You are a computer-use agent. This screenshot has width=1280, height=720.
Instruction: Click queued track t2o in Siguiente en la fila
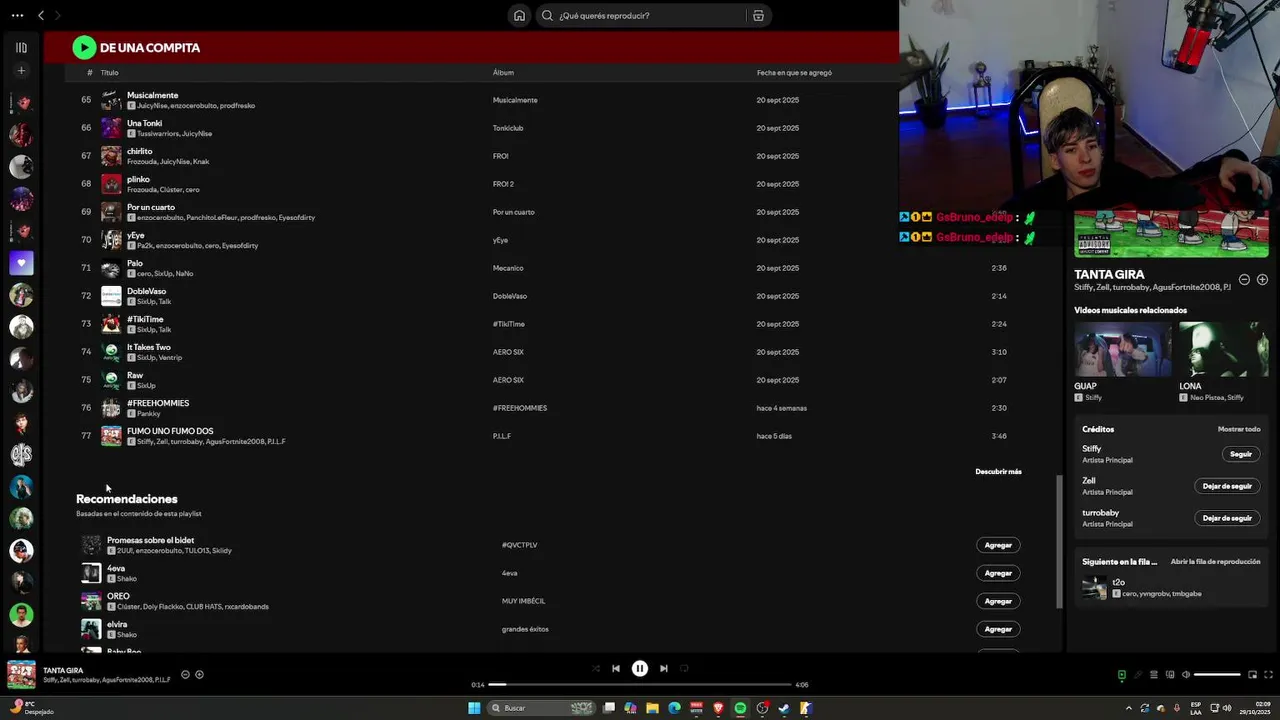point(1170,588)
